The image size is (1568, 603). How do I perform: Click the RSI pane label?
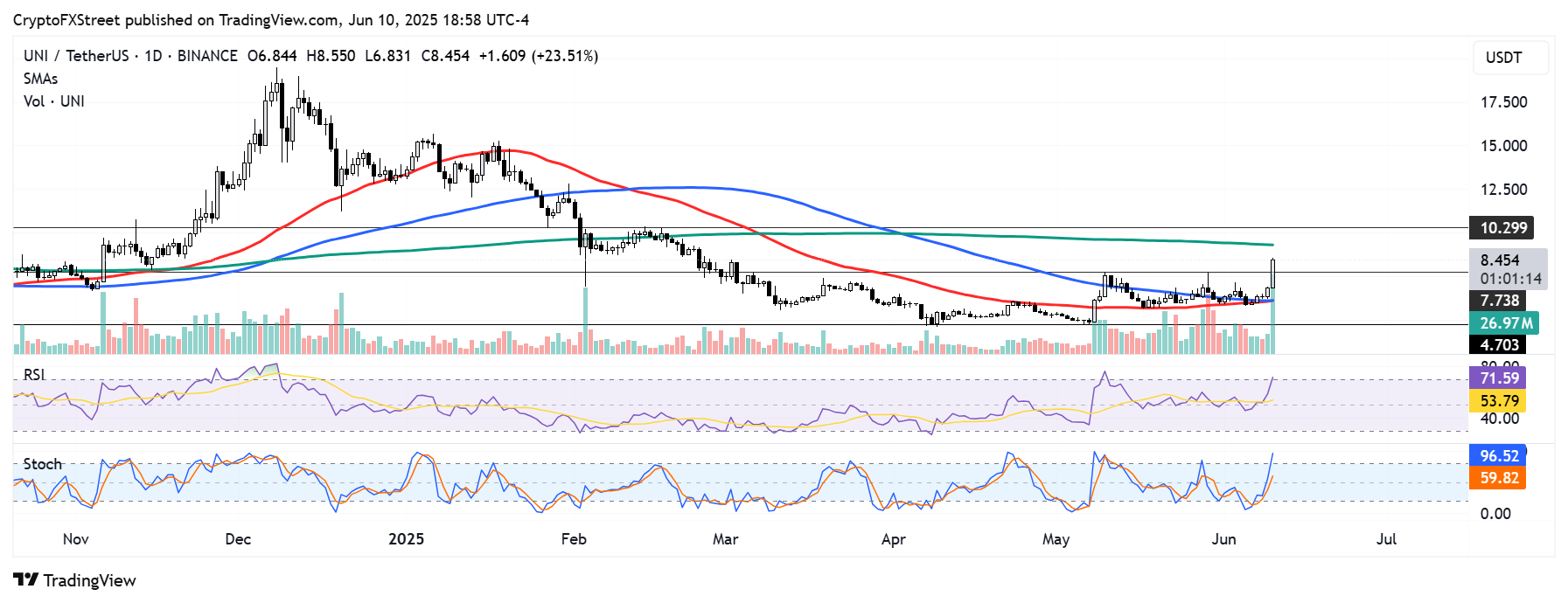click(x=34, y=375)
